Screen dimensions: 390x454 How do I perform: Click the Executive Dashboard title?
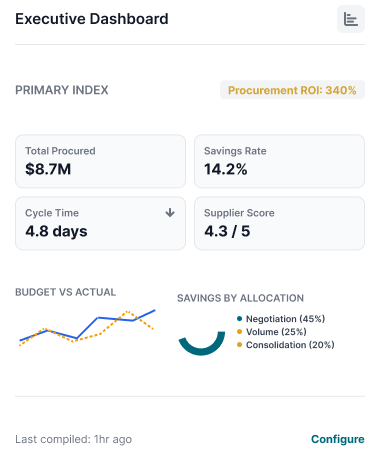(x=92, y=19)
